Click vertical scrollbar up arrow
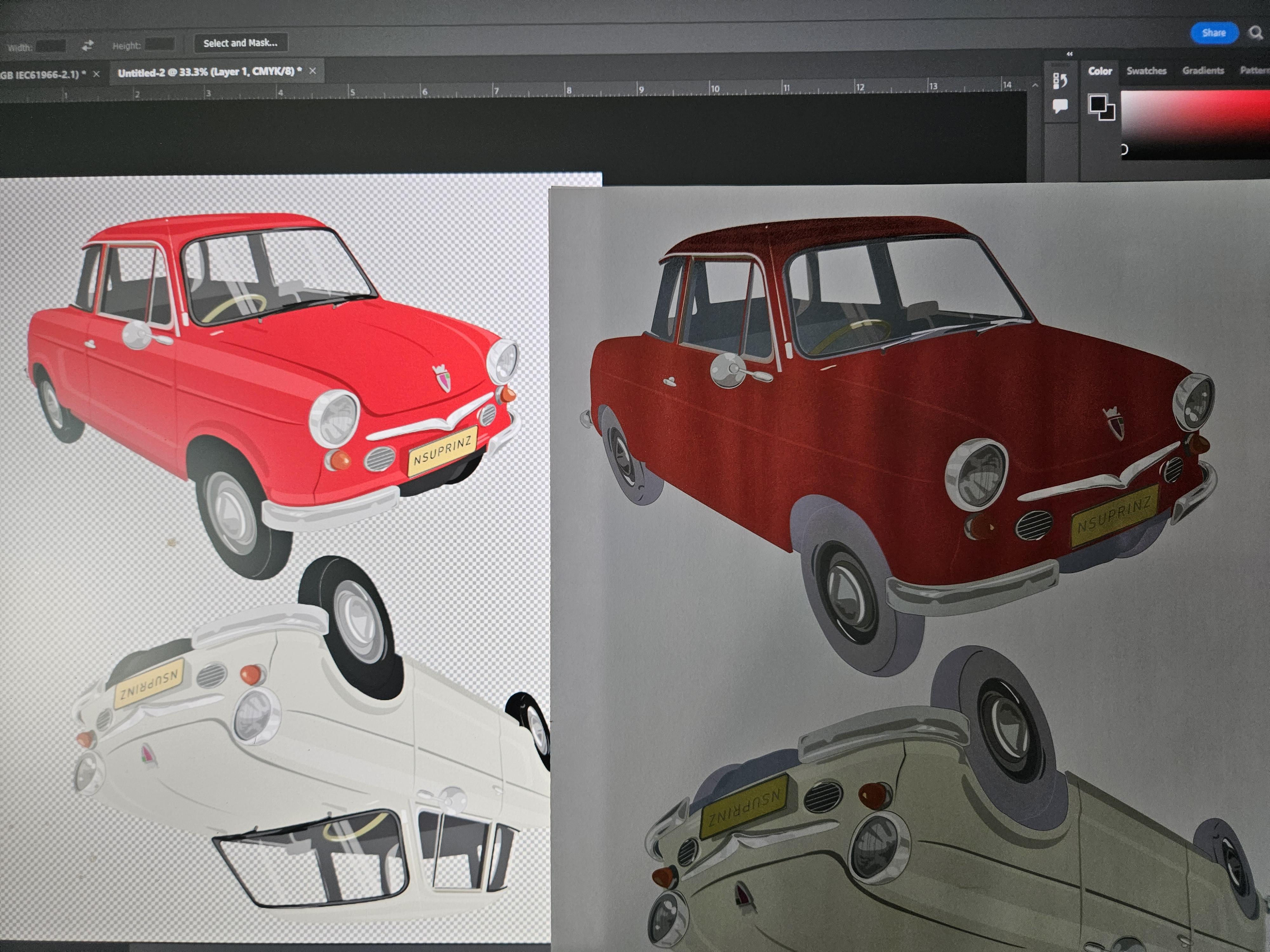This screenshot has width=1270, height=952. (x=1035, y=85)
